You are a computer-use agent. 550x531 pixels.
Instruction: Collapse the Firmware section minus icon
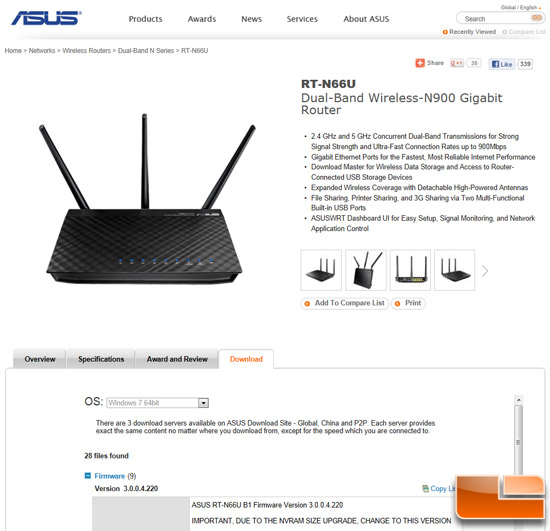click(x=88, y=476)
